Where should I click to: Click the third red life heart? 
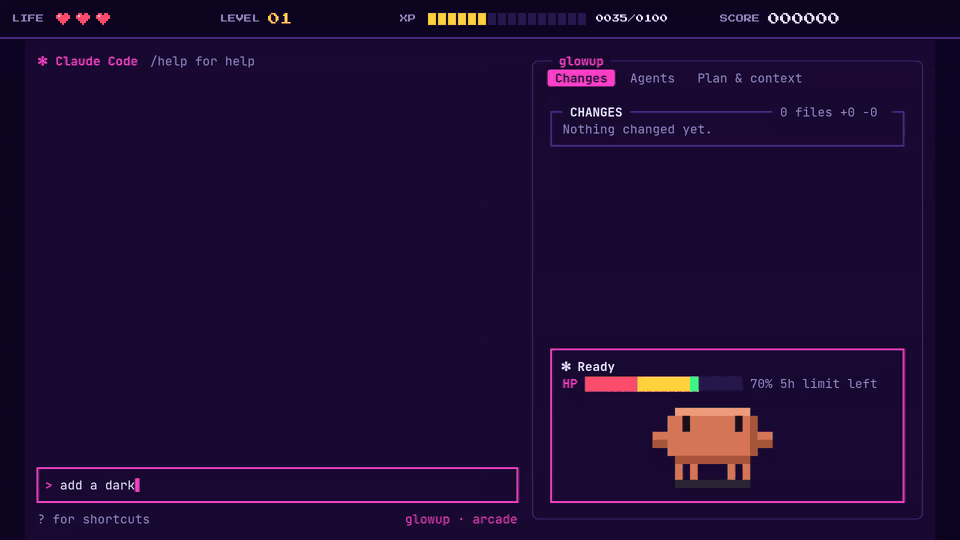pyautogui.click(x=103, y=18)
